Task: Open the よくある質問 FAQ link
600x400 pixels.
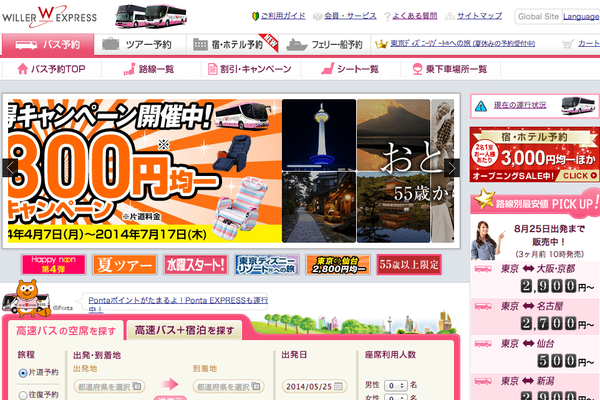Action: pyautogui.click(x=414, y=16)
